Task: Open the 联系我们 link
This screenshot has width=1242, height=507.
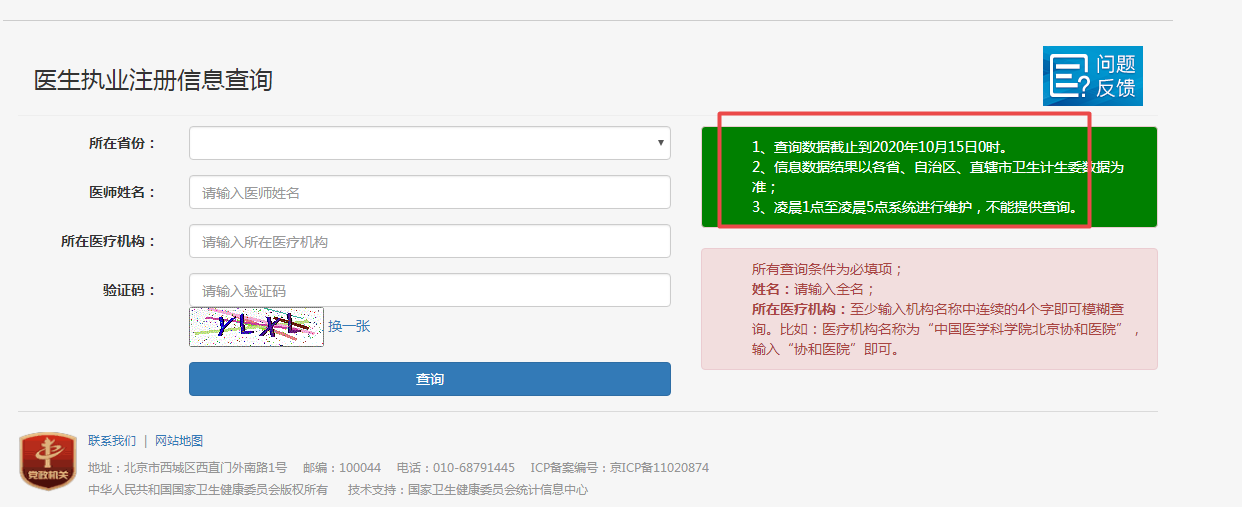Action: [112, 440]
